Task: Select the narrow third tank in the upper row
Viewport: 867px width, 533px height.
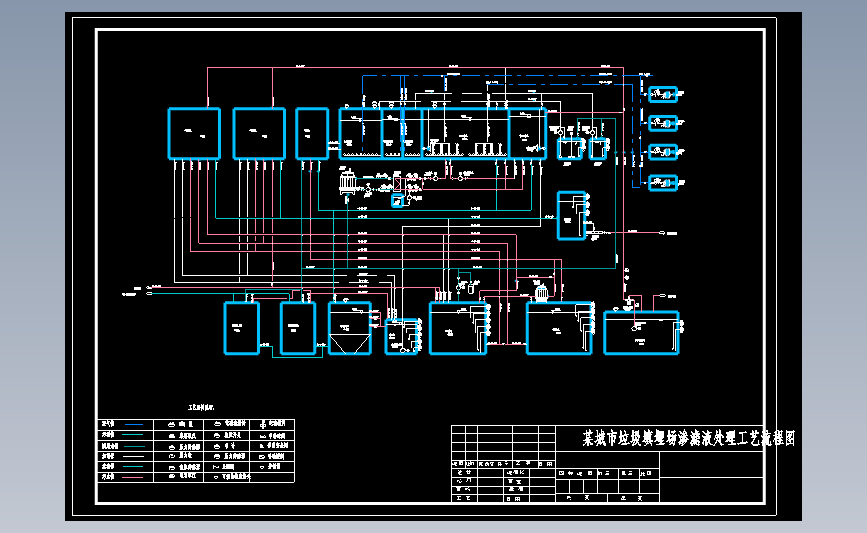Action: [312, 134]
